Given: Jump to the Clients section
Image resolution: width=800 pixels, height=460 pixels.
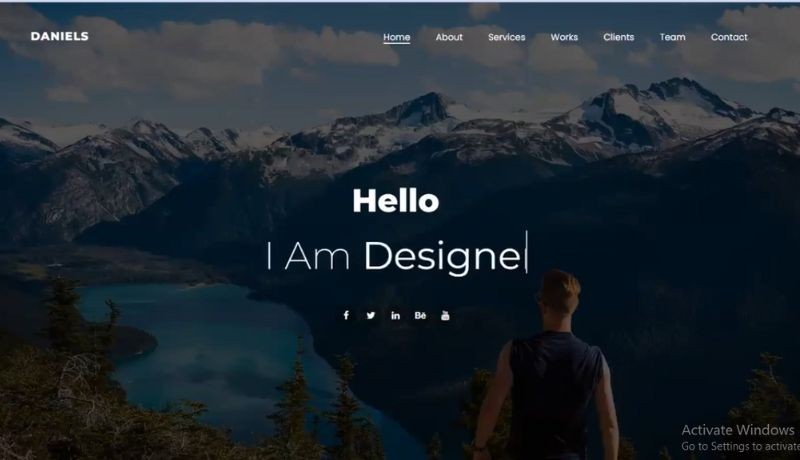Looking at the screenshot, I should pyautogui.click(x=618, y=37).
